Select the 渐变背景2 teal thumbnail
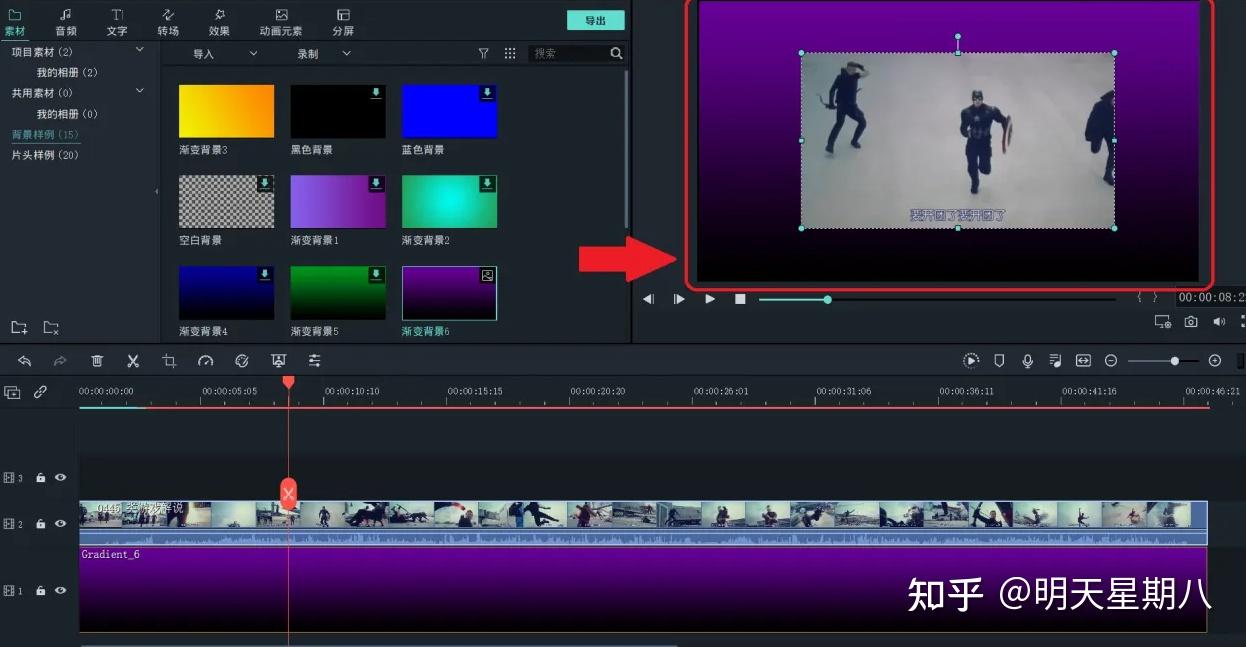This screenshot has width=1246, height=647. coord(449,202)
